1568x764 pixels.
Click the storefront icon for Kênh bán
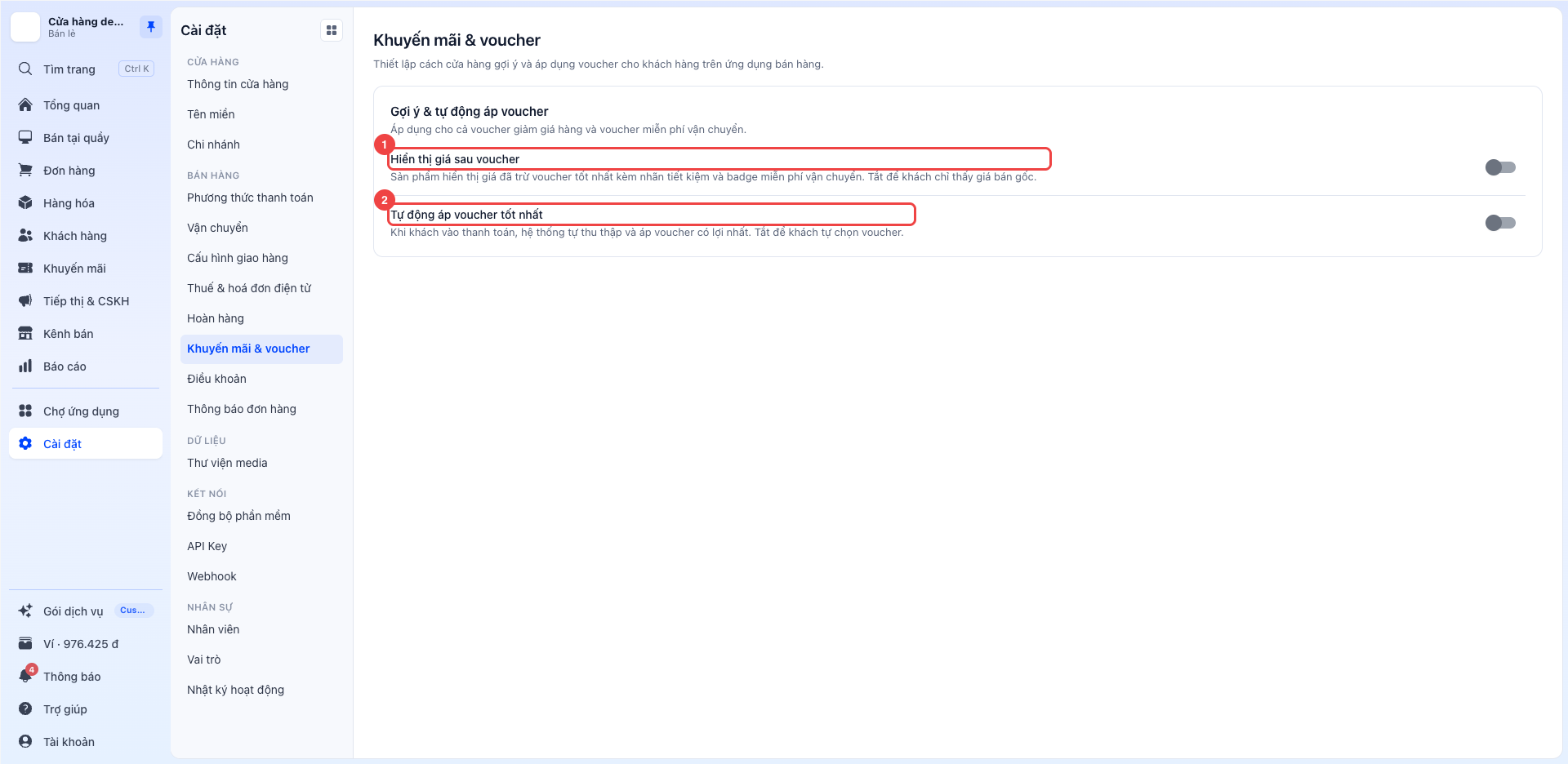tap(25, 334)
